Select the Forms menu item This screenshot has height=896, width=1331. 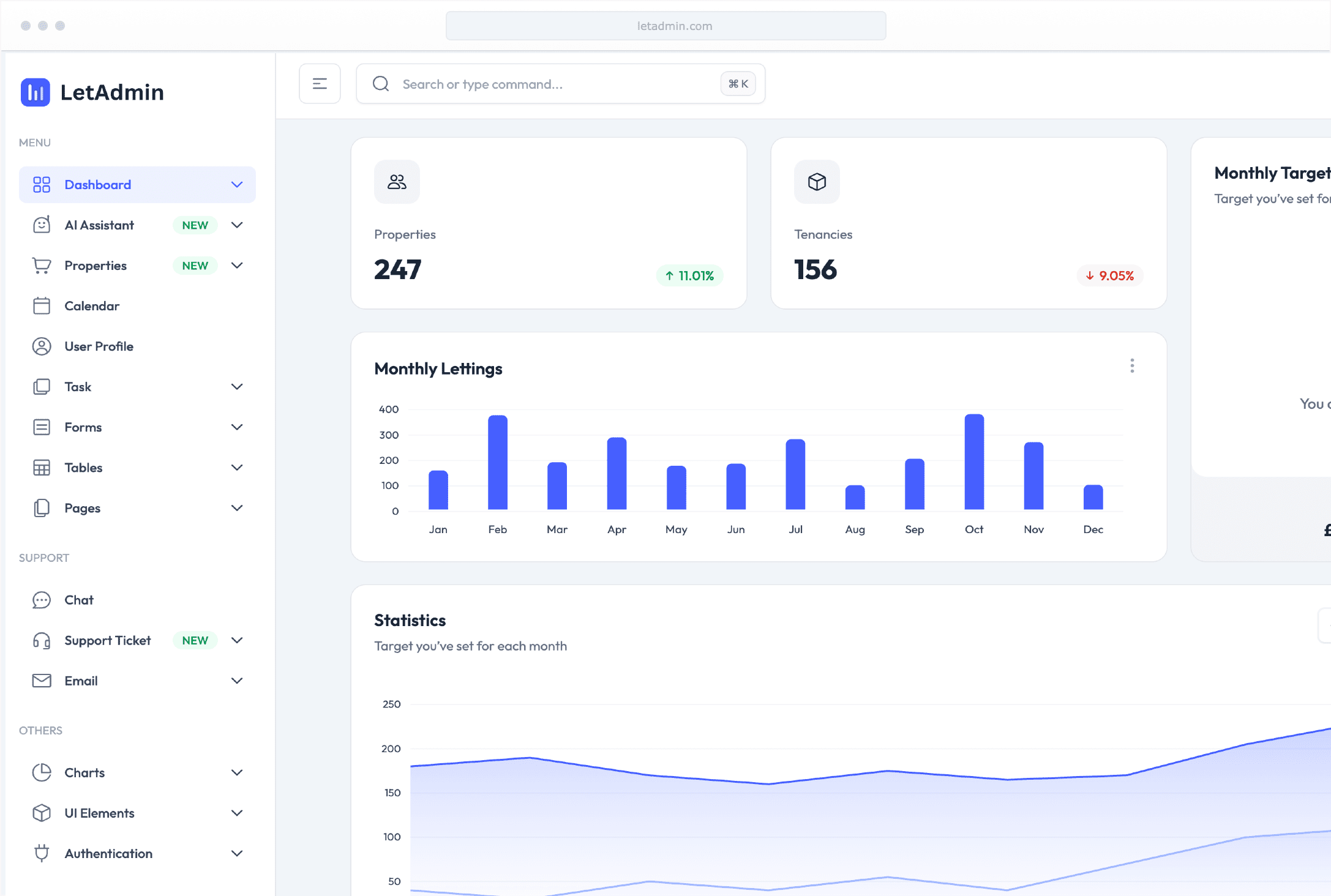(83, 427)
